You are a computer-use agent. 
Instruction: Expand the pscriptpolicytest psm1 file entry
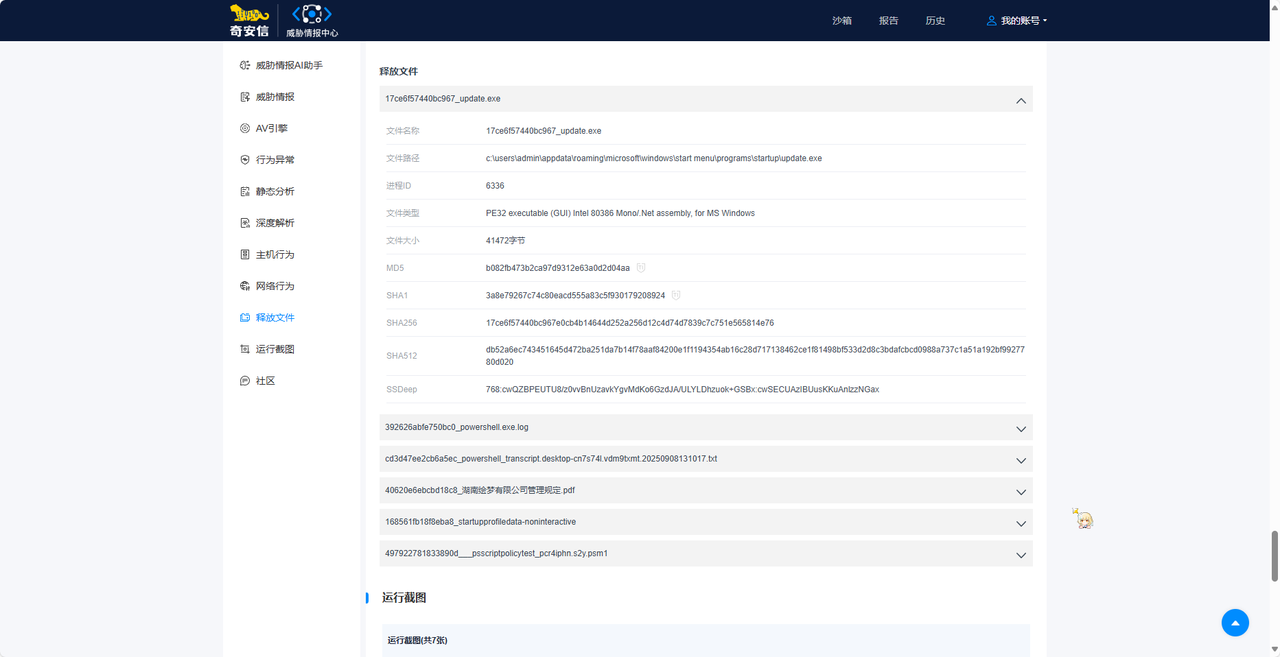(x=1020, y=554)
